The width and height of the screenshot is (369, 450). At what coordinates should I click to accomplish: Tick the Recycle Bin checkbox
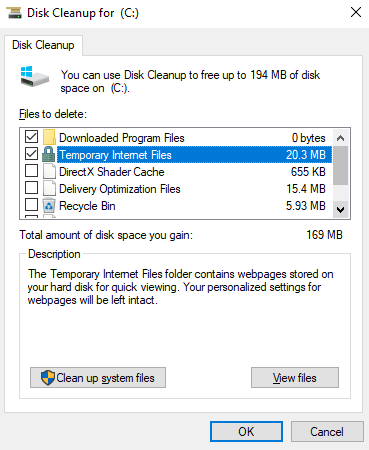click(31, 205)
